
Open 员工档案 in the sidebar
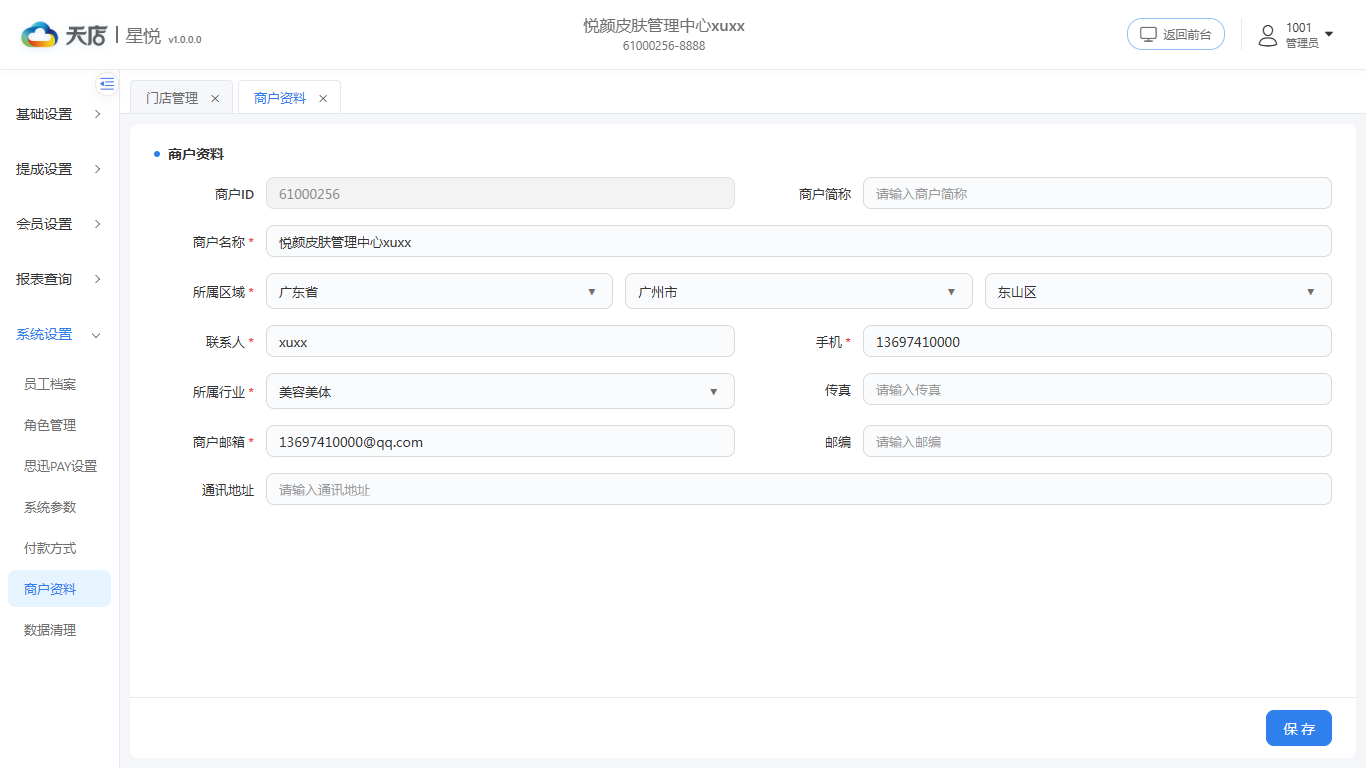(x=59, y=384)
